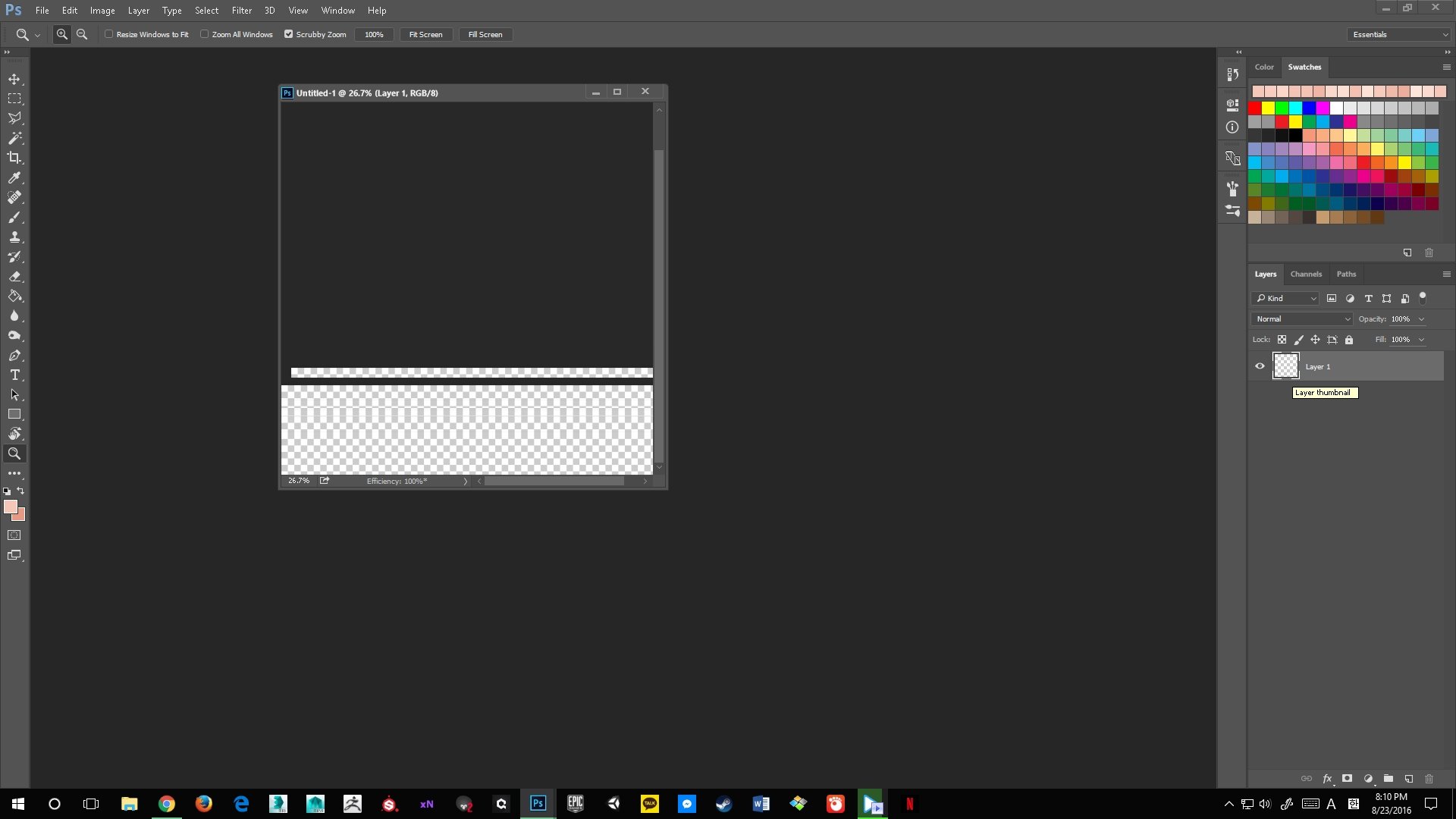1456x819 pixels.
Task: Toggle Lock transparent pixels
Action: click(1282, 340)
